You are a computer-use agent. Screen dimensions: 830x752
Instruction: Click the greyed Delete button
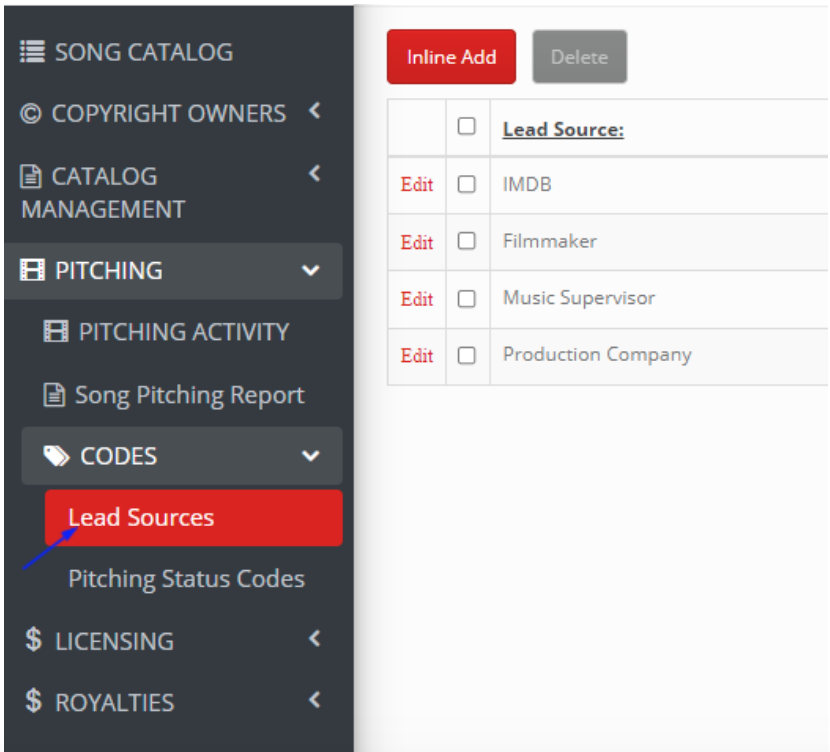580,57
